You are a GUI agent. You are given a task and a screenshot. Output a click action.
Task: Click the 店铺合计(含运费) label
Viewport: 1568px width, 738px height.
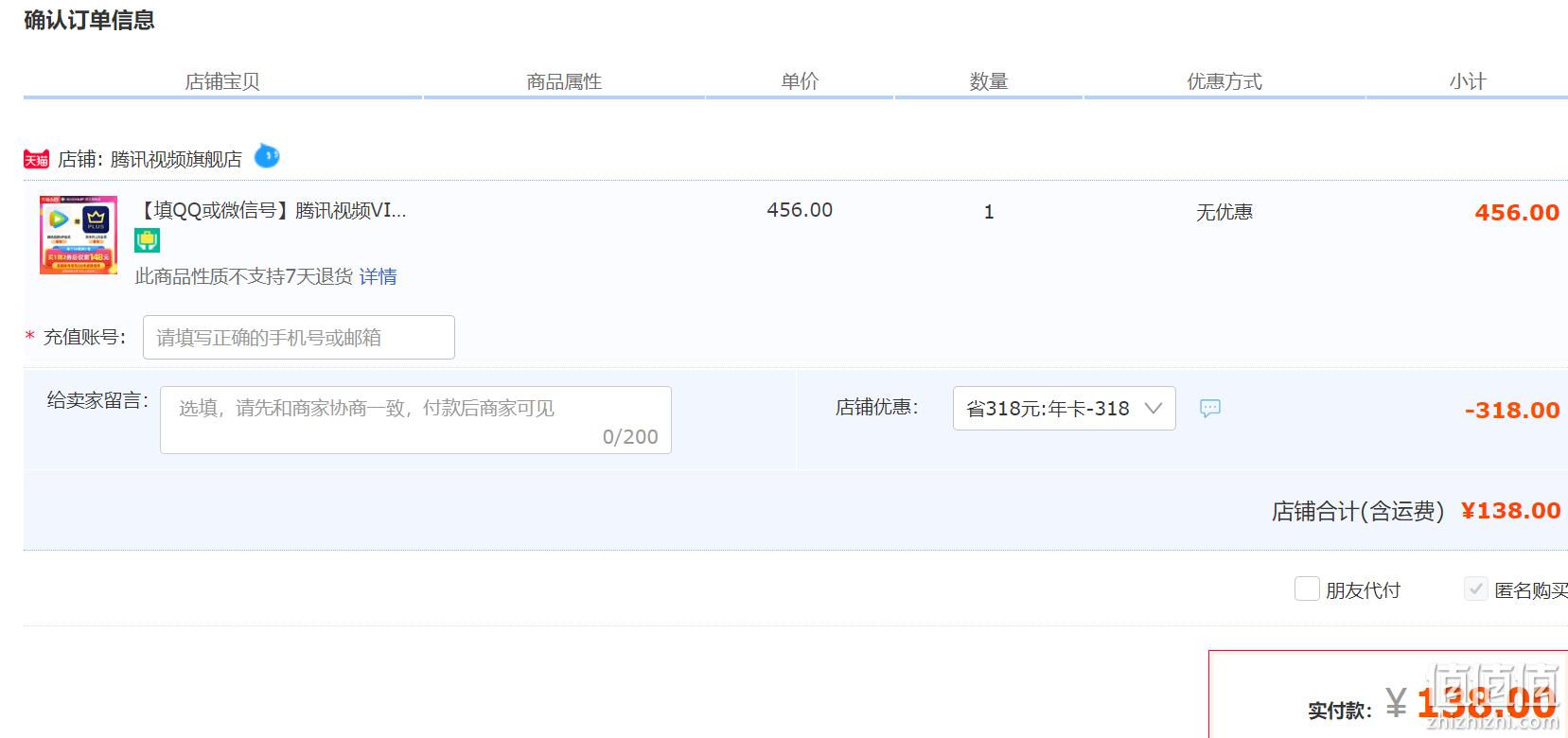1358,512
